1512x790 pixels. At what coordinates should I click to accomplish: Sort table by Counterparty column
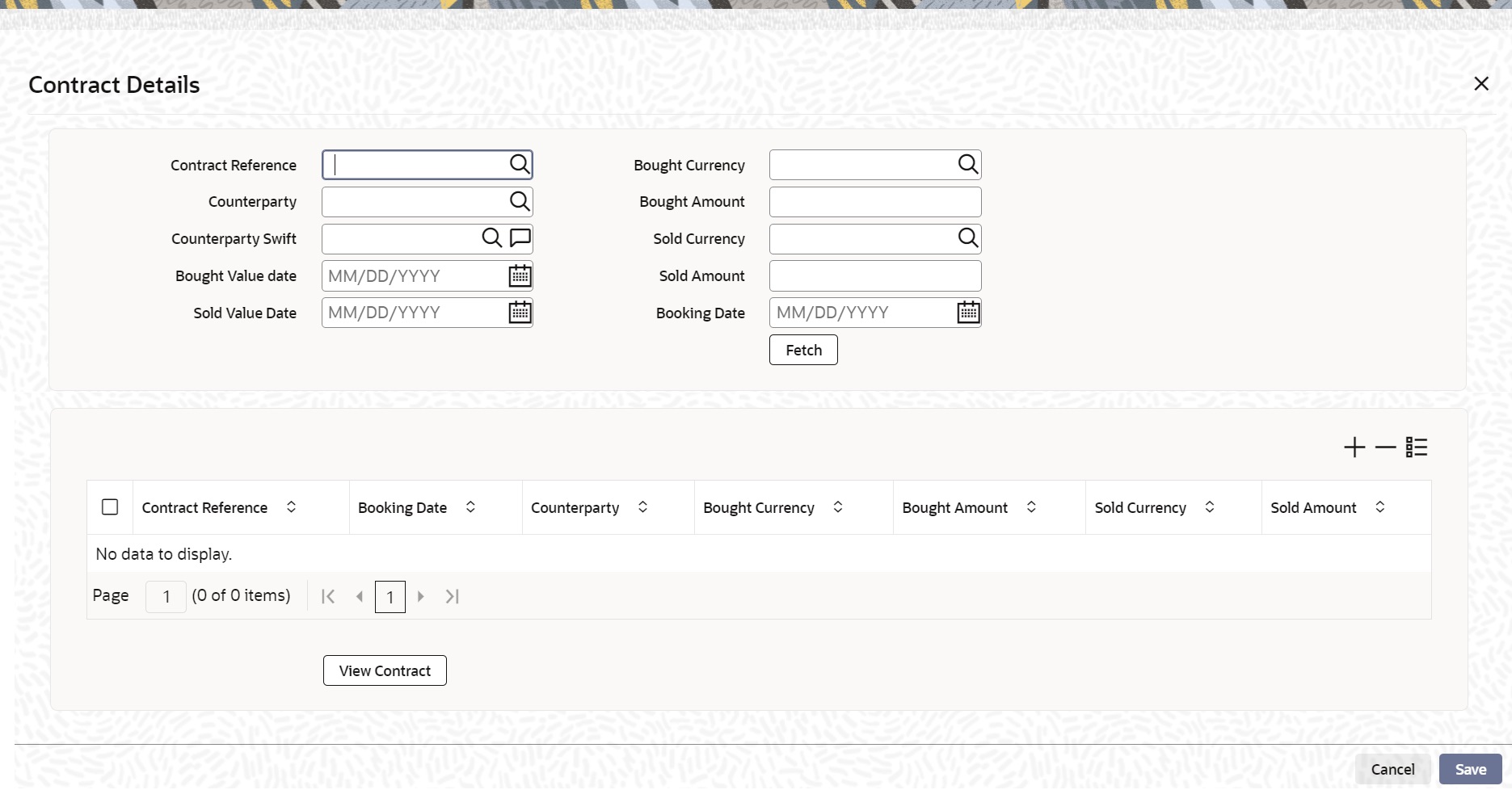[x=642, y=507]
